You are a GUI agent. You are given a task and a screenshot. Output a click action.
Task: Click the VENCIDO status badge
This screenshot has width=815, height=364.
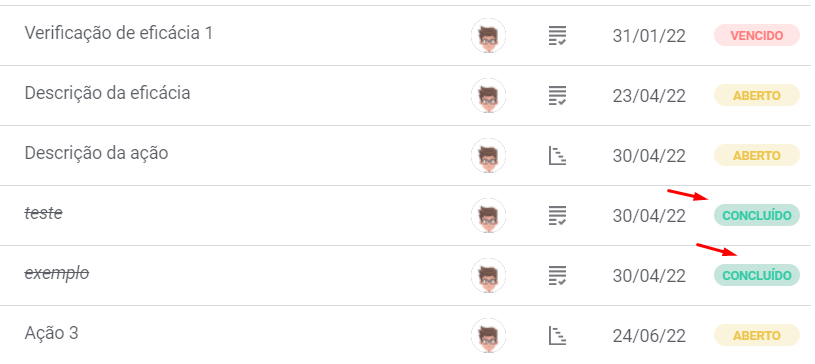[756, 35]
